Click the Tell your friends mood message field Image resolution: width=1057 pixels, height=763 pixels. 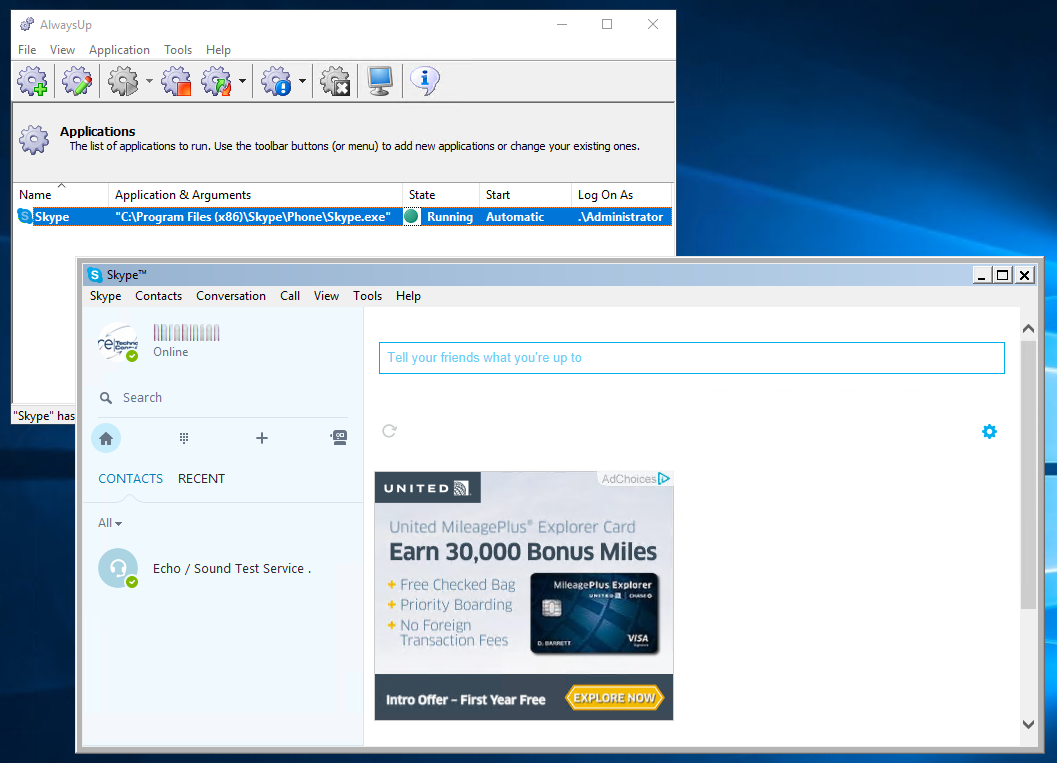(692, 358)
